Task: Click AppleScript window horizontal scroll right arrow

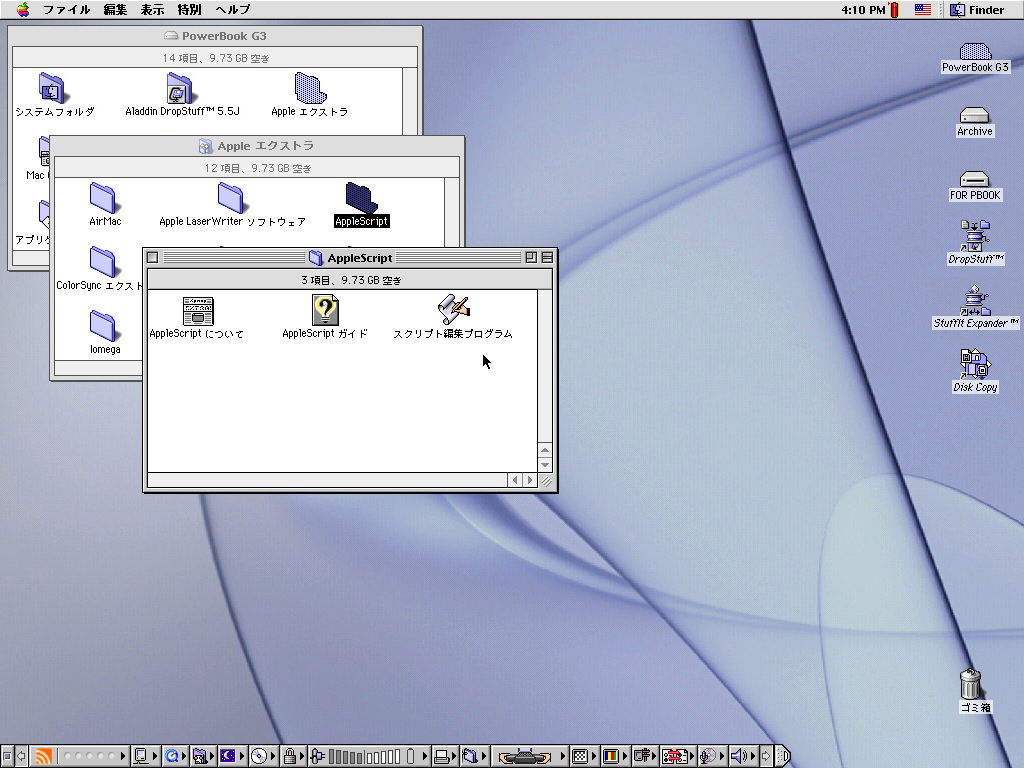Action: coord(530,481)
